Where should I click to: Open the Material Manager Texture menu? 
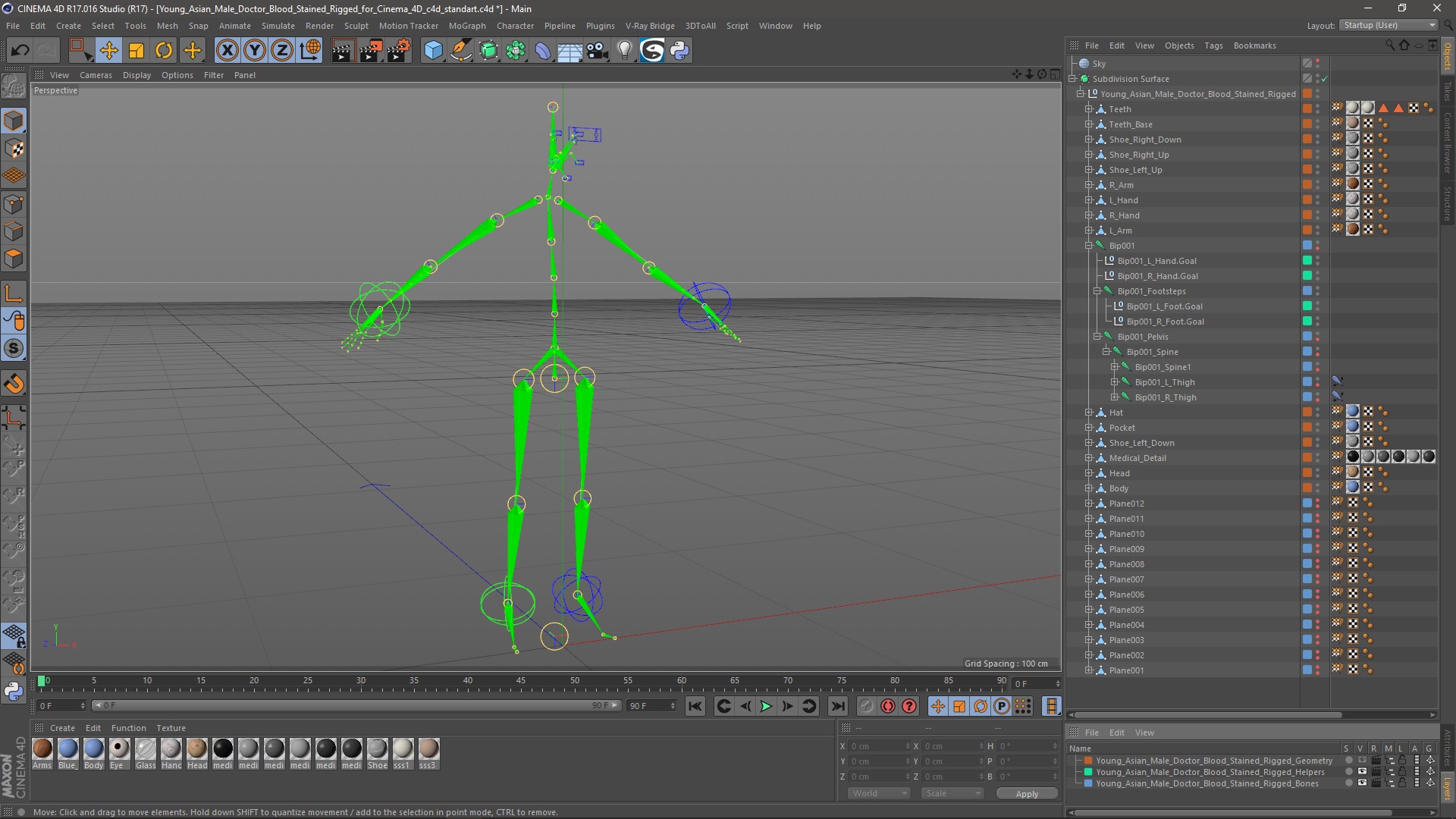point(171,728)
